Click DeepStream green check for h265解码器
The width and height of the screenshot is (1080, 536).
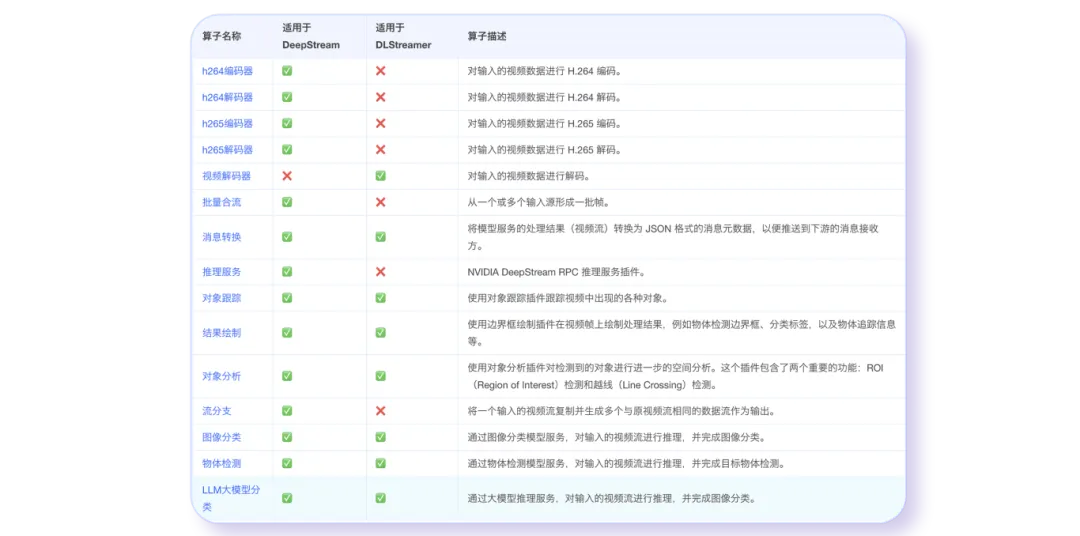click(287, 150)
